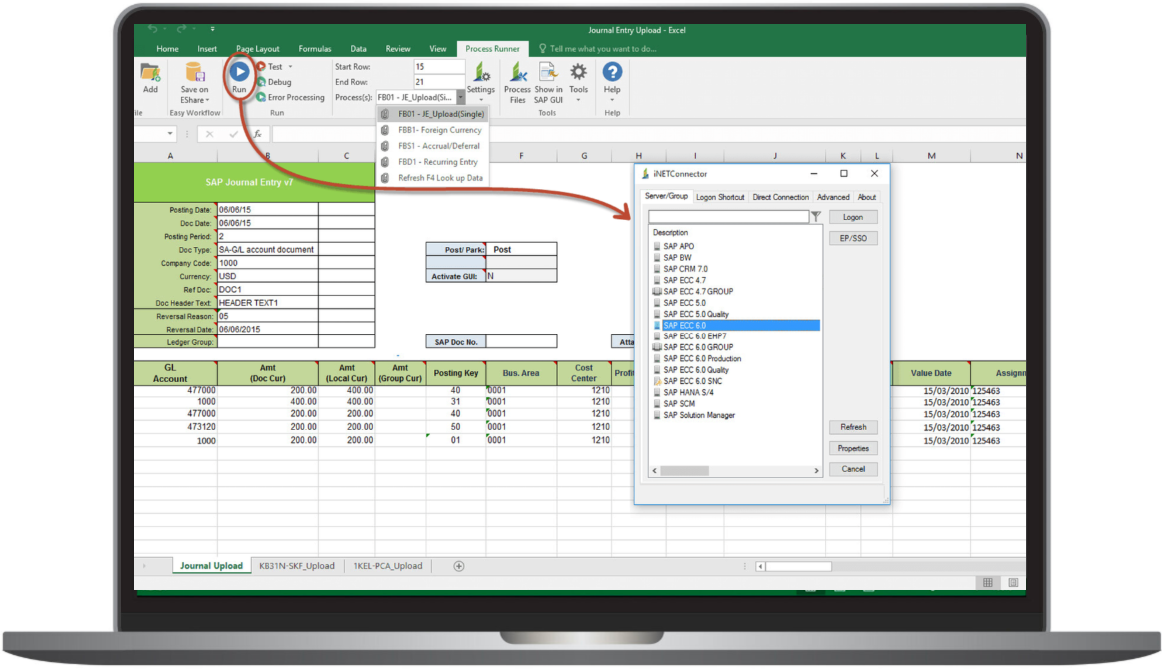
Task: Click the Run play icon
Action: [239, 72]
